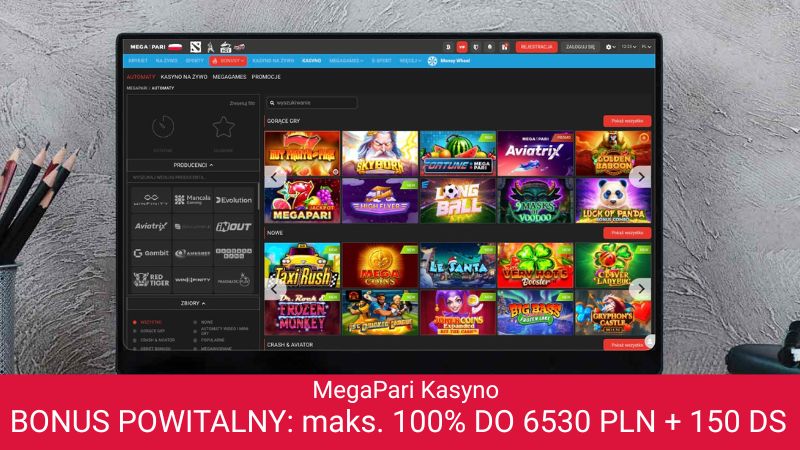Expand the Megagames menu in blue bar
The image size is (800, 450).
tap(346, 61)
